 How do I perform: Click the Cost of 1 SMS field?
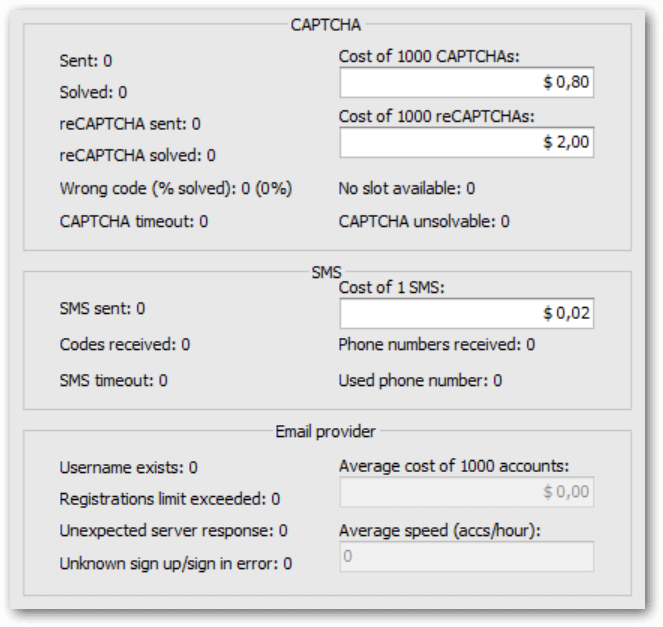(466, 313)
